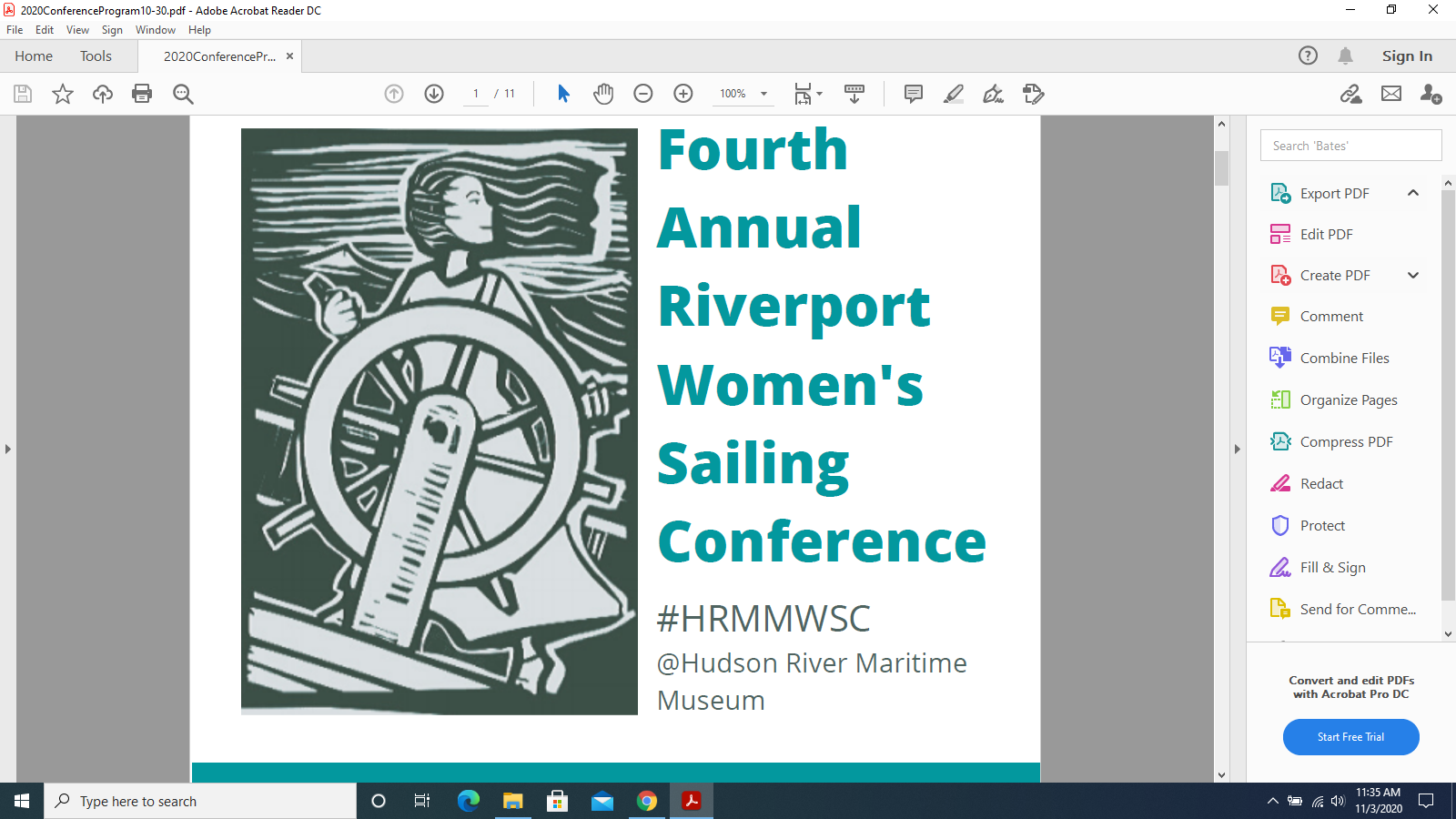Image resolution: width=1456 pixels, height=819 pixels.
Task: Expand the Create PDF section
Action: (1413, 276)
